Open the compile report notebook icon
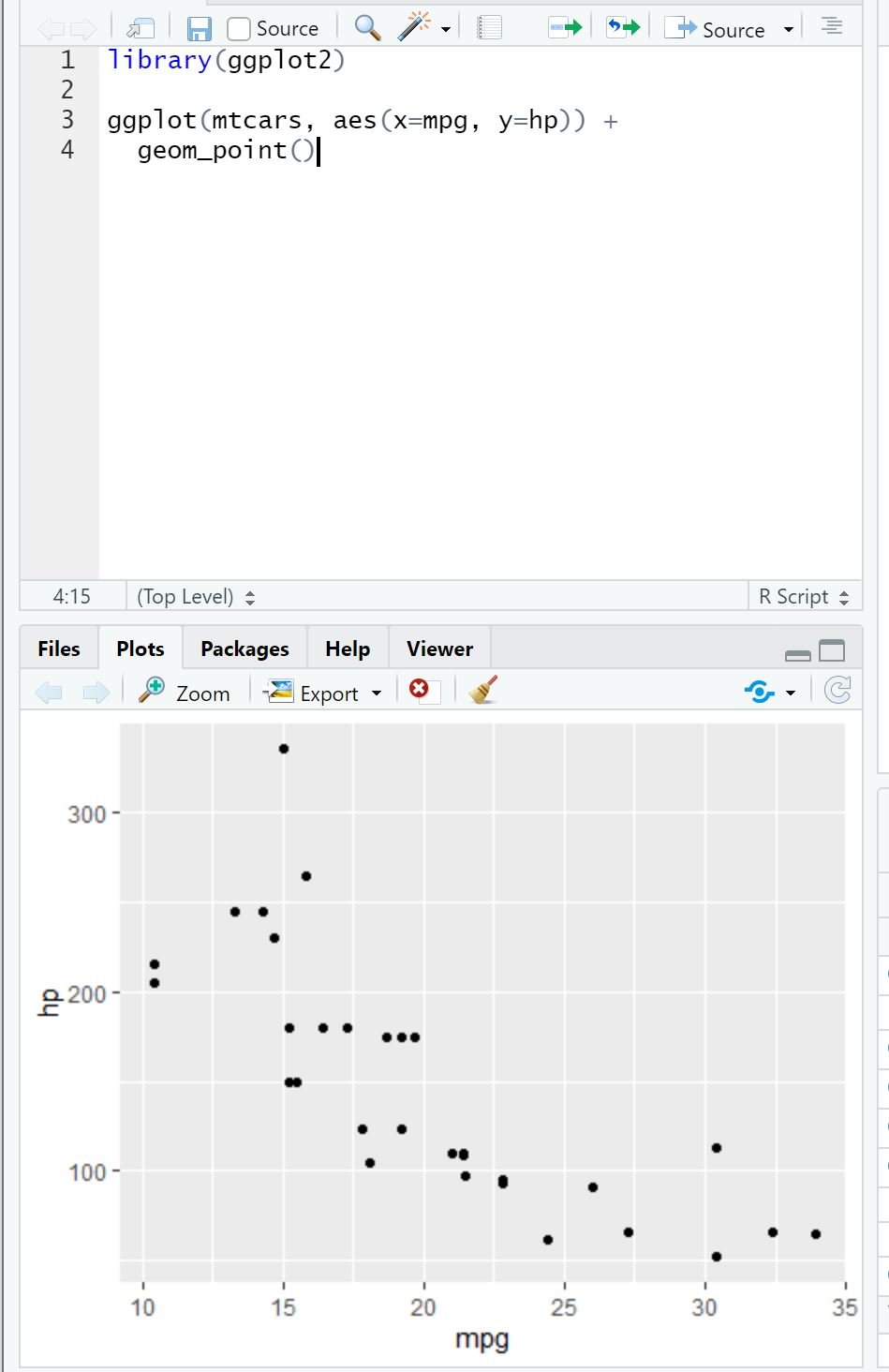 click(x=489, y=28)
